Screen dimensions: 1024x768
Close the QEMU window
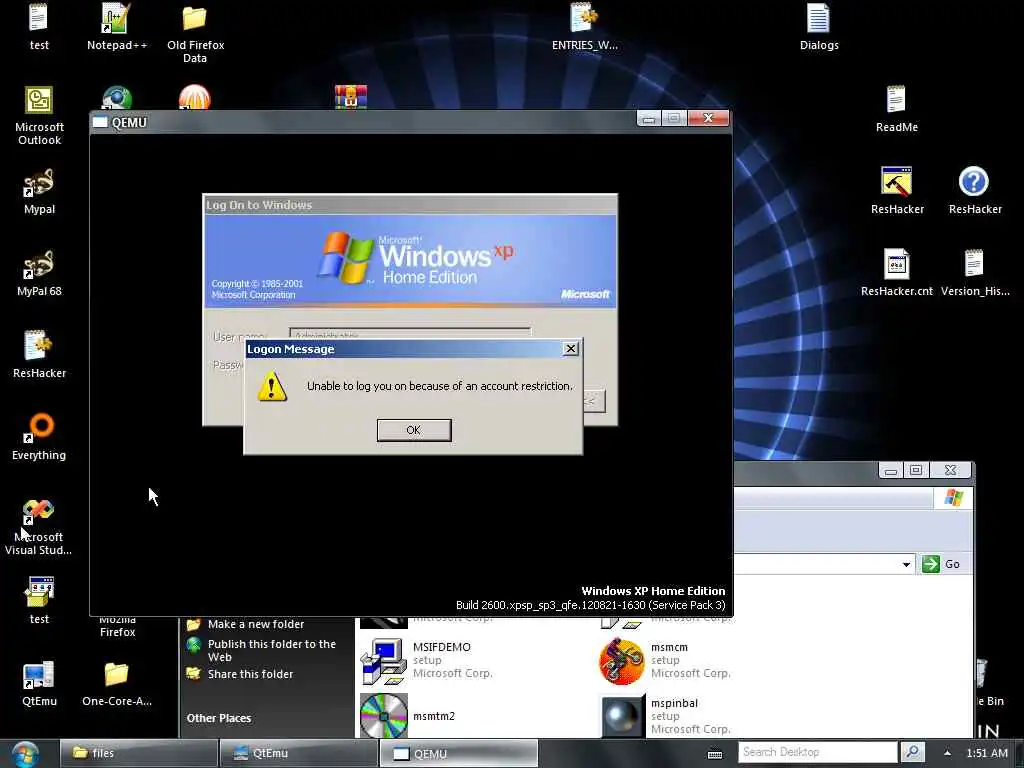(x=708, y=118)
